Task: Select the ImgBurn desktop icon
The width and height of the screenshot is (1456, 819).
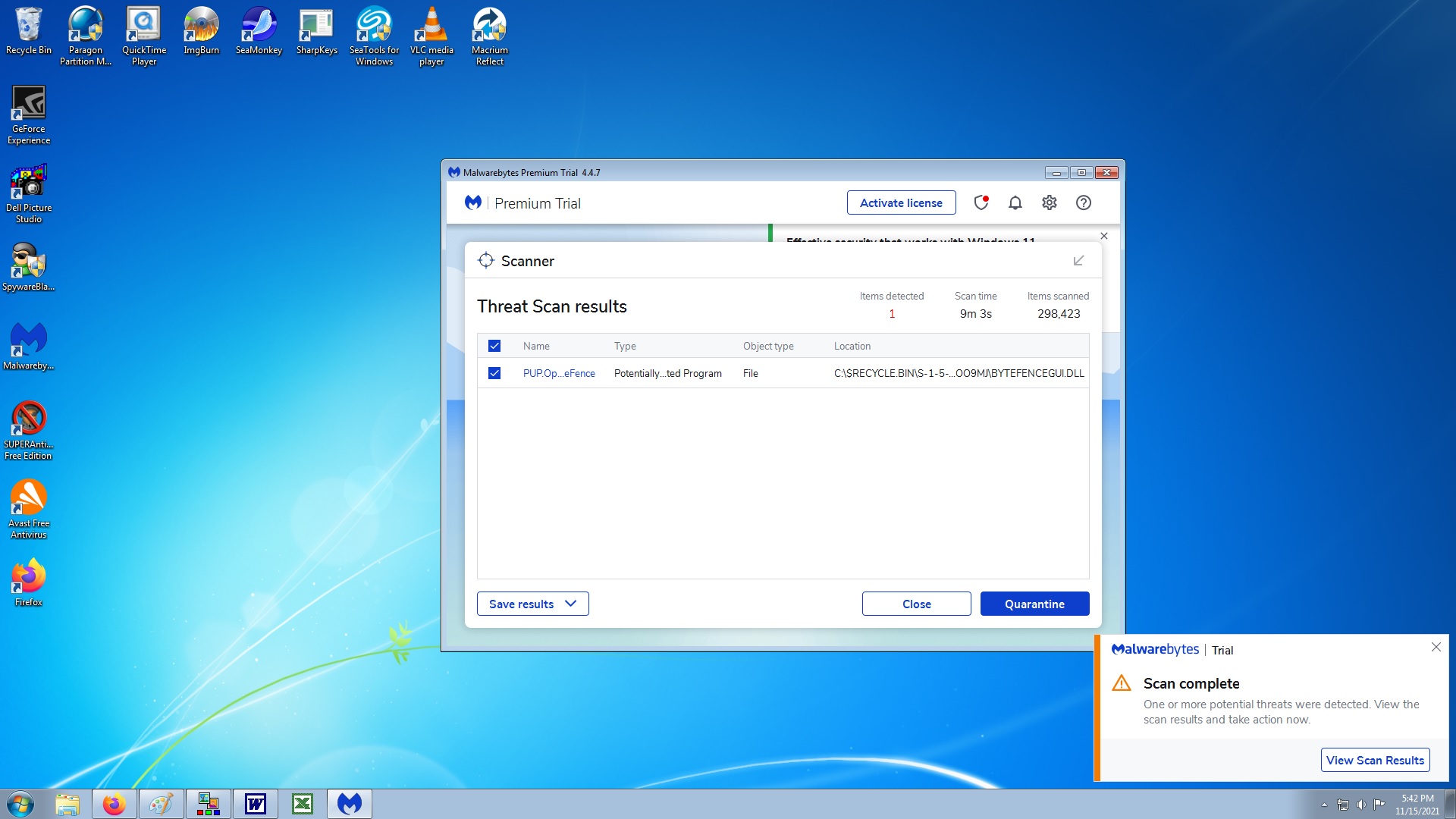Action: coord(201,31)
